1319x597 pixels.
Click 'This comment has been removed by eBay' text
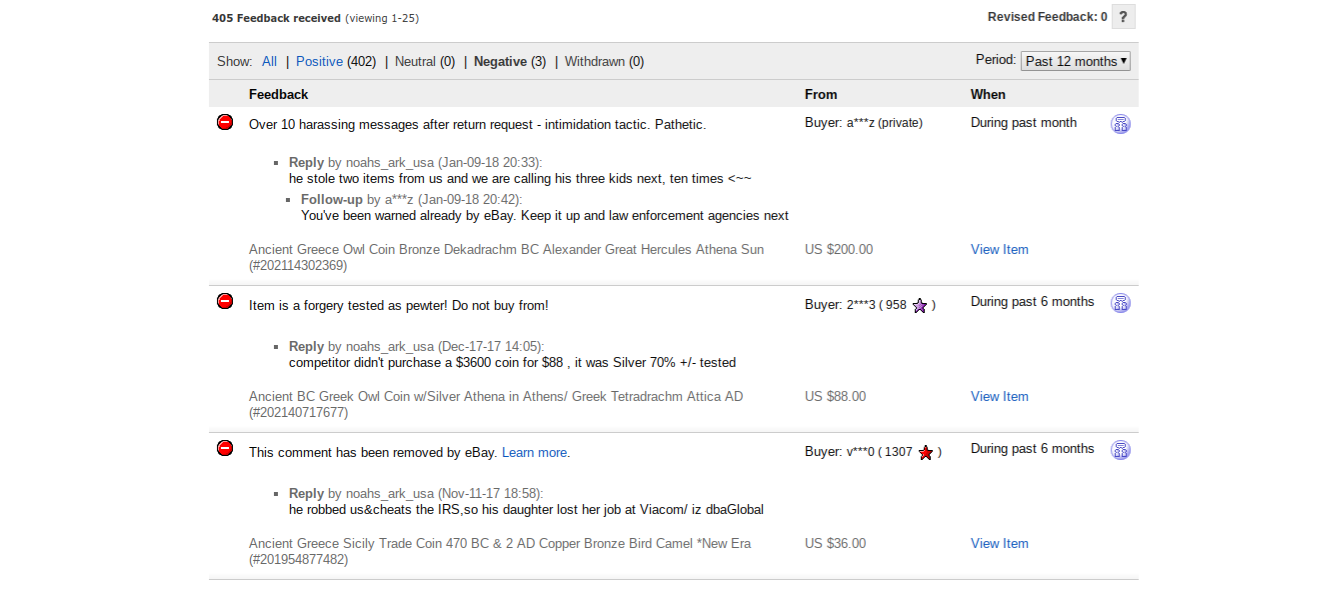[x=373, y=453]
